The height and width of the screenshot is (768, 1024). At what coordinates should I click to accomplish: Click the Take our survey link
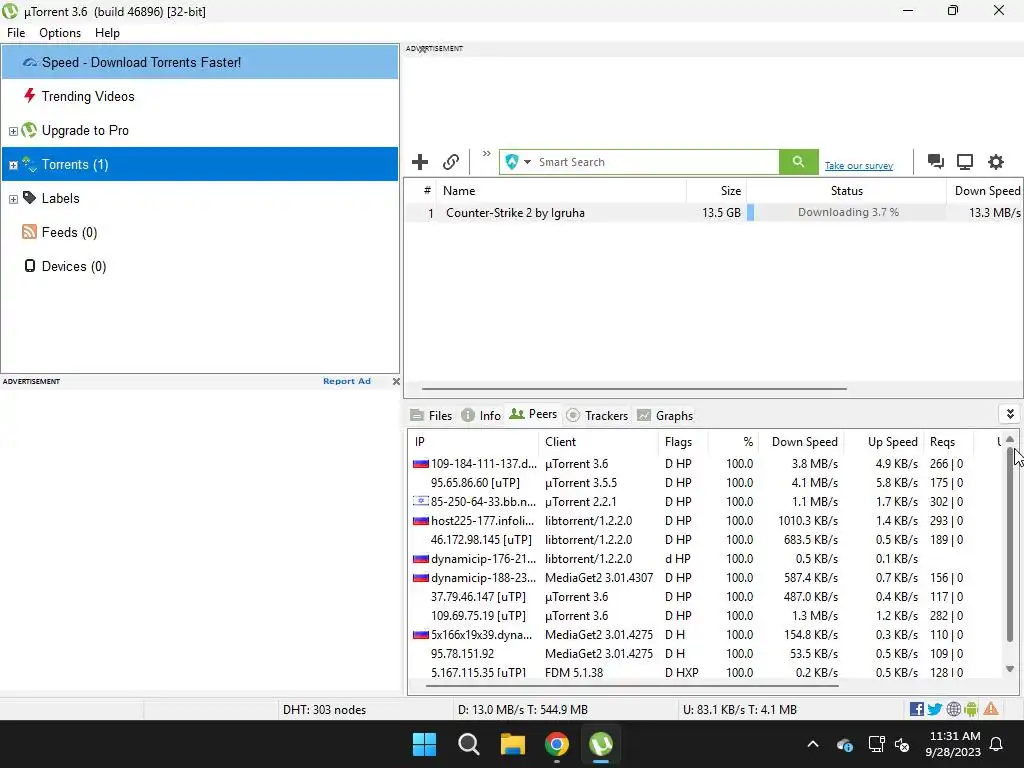(x=859, y=166)
